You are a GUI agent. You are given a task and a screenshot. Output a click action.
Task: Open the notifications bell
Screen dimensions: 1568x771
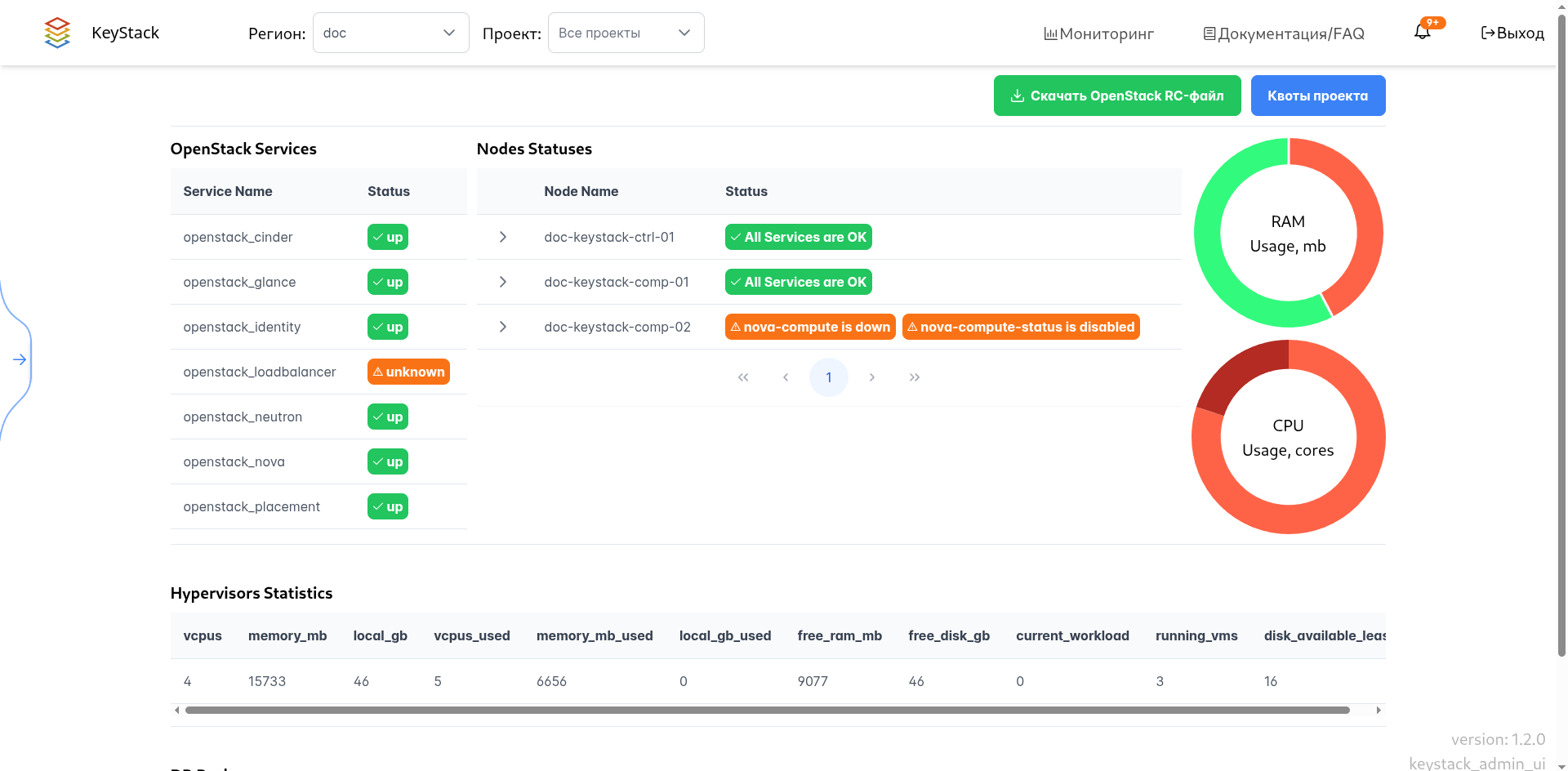tap(1423, 33)
